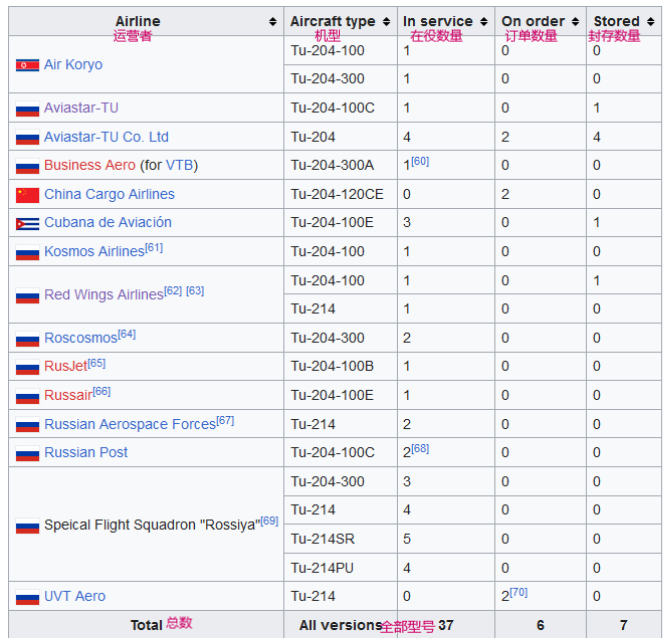Open the Air Koryo link

pos(73,64)
